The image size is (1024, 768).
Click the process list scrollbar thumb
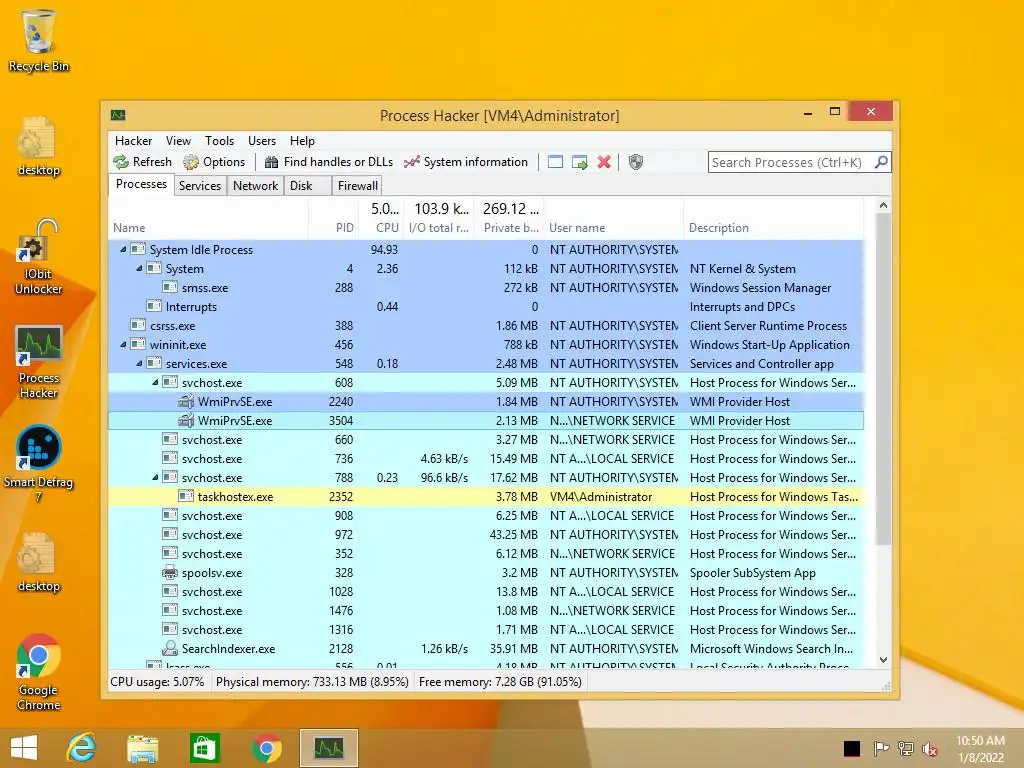click(x=883, y=379)
